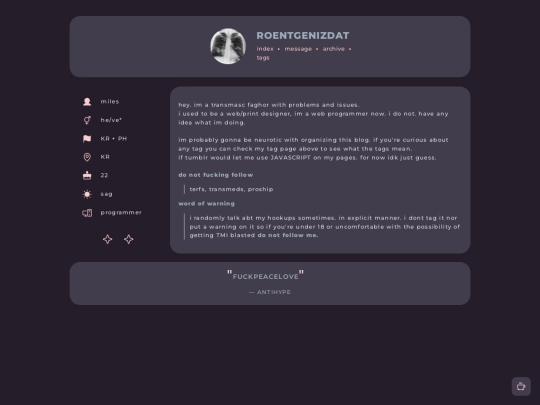This screenshot has width=540, height=405.
Task: Click the ROENTGENIZDAT blog title
Action: pyautogui.click(x=303, y=35)
